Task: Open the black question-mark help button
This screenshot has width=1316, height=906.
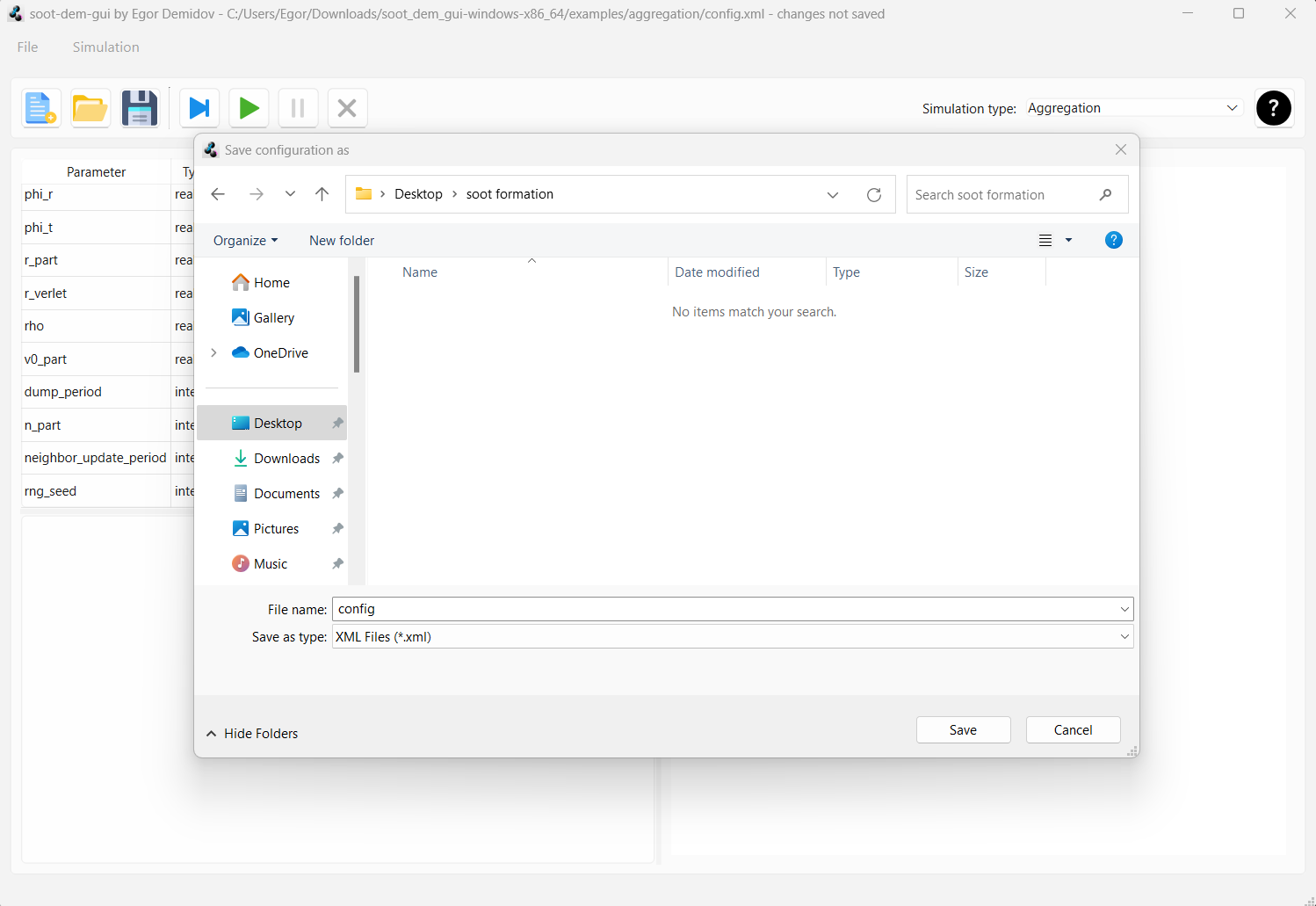Action: [1274, 108]
